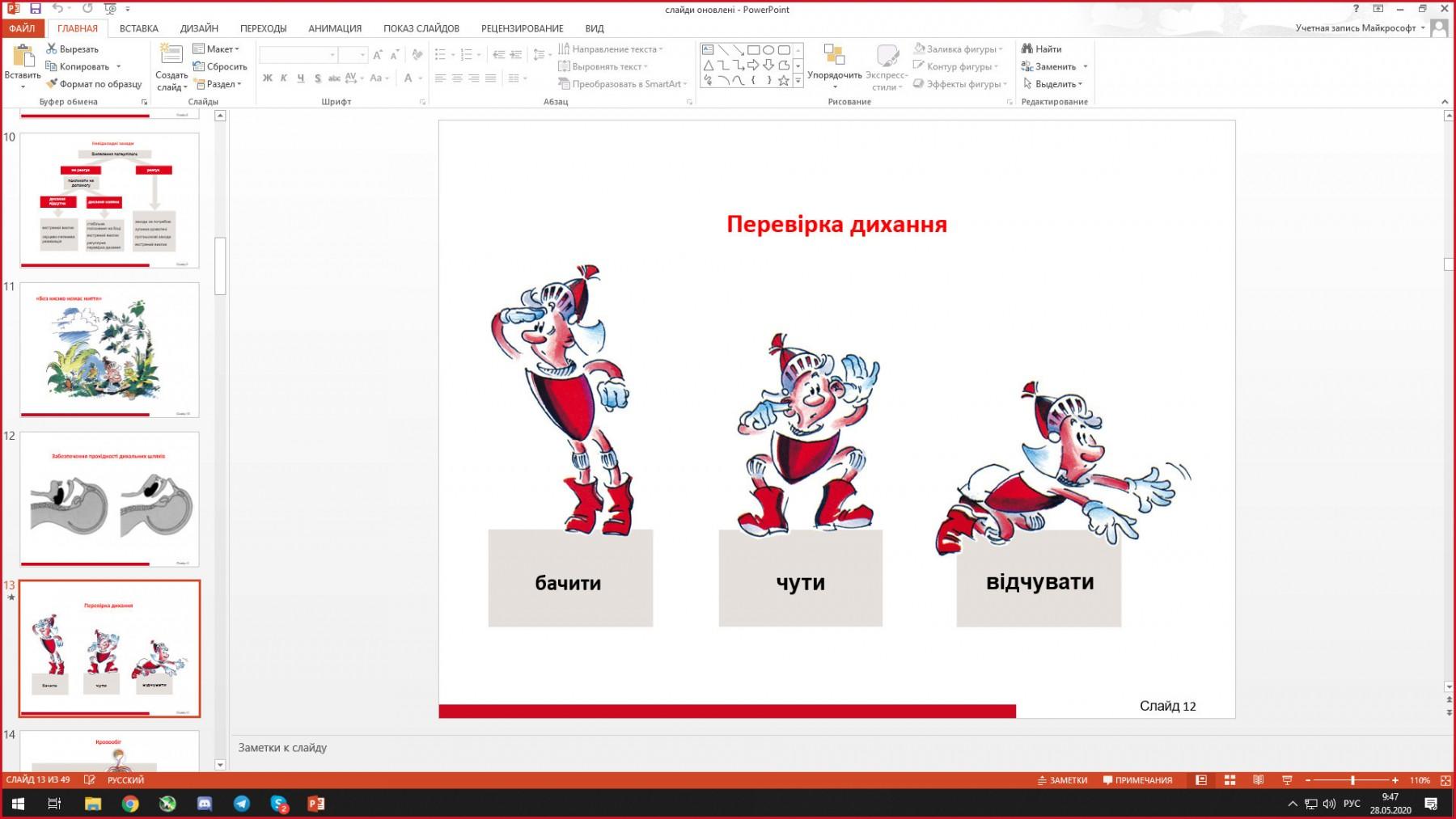Screen dimensions: 1456x819
Task: Apply text shadow S formatting
Action: click(x=318, y=78)
